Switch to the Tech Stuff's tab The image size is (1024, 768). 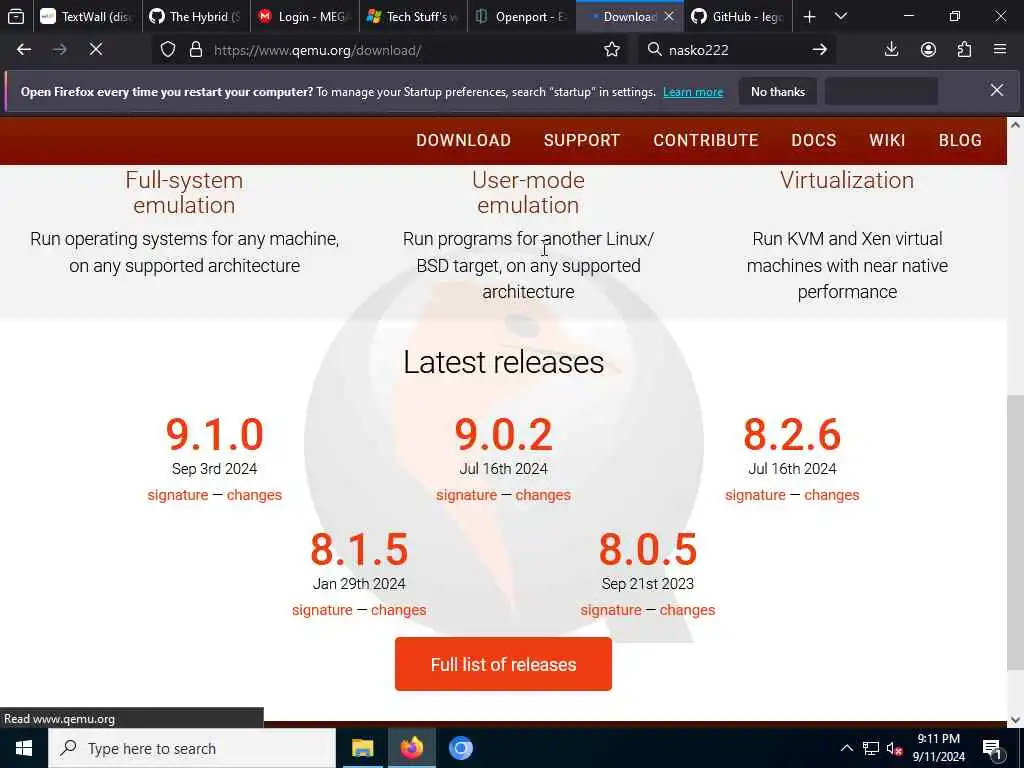pyautogui.click(x=413, y=16)
